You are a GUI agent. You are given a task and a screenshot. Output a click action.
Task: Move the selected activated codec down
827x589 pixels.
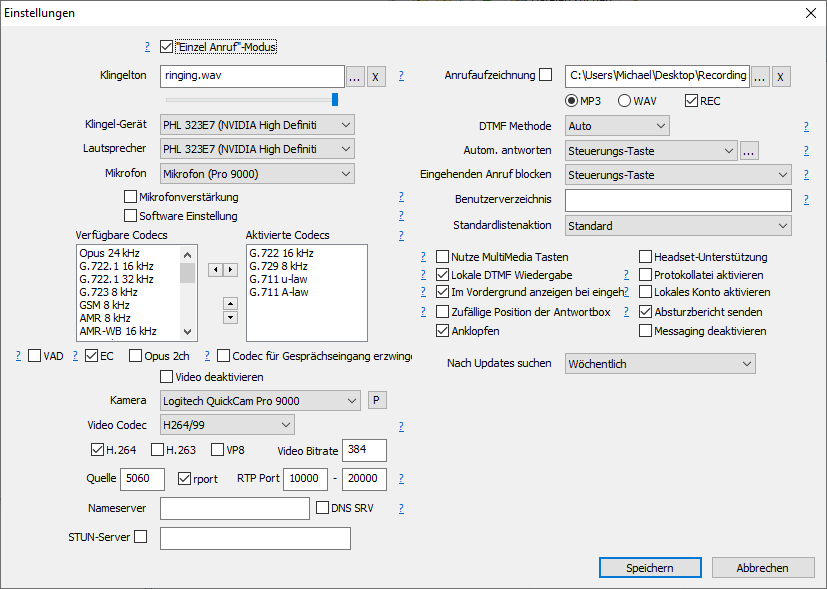point(229,317)
